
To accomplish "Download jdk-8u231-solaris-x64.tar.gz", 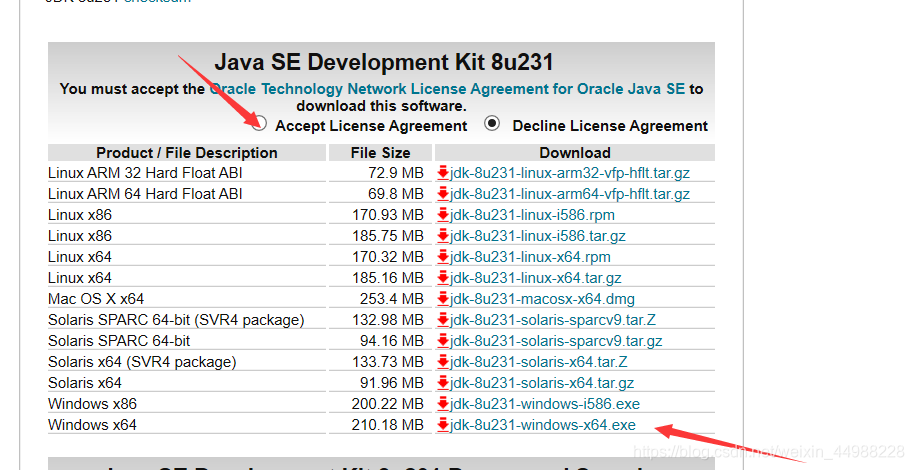I will [542, 383].
